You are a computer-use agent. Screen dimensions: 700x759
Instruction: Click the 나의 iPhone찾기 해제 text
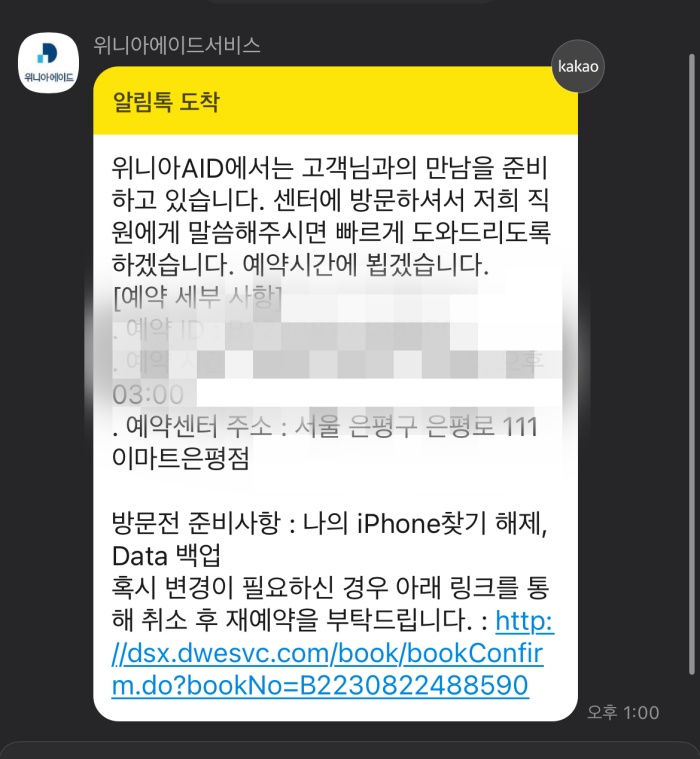(x=425, y=523)
